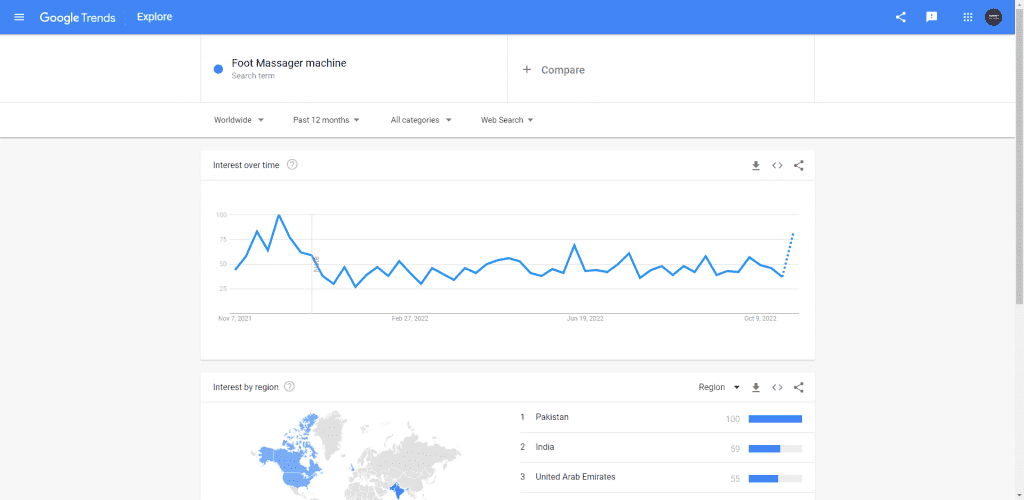Image resolution: width=1024 pixels, height=500 pixels.
Task: Select Pakistan in the region list
Action: [552, 417]
